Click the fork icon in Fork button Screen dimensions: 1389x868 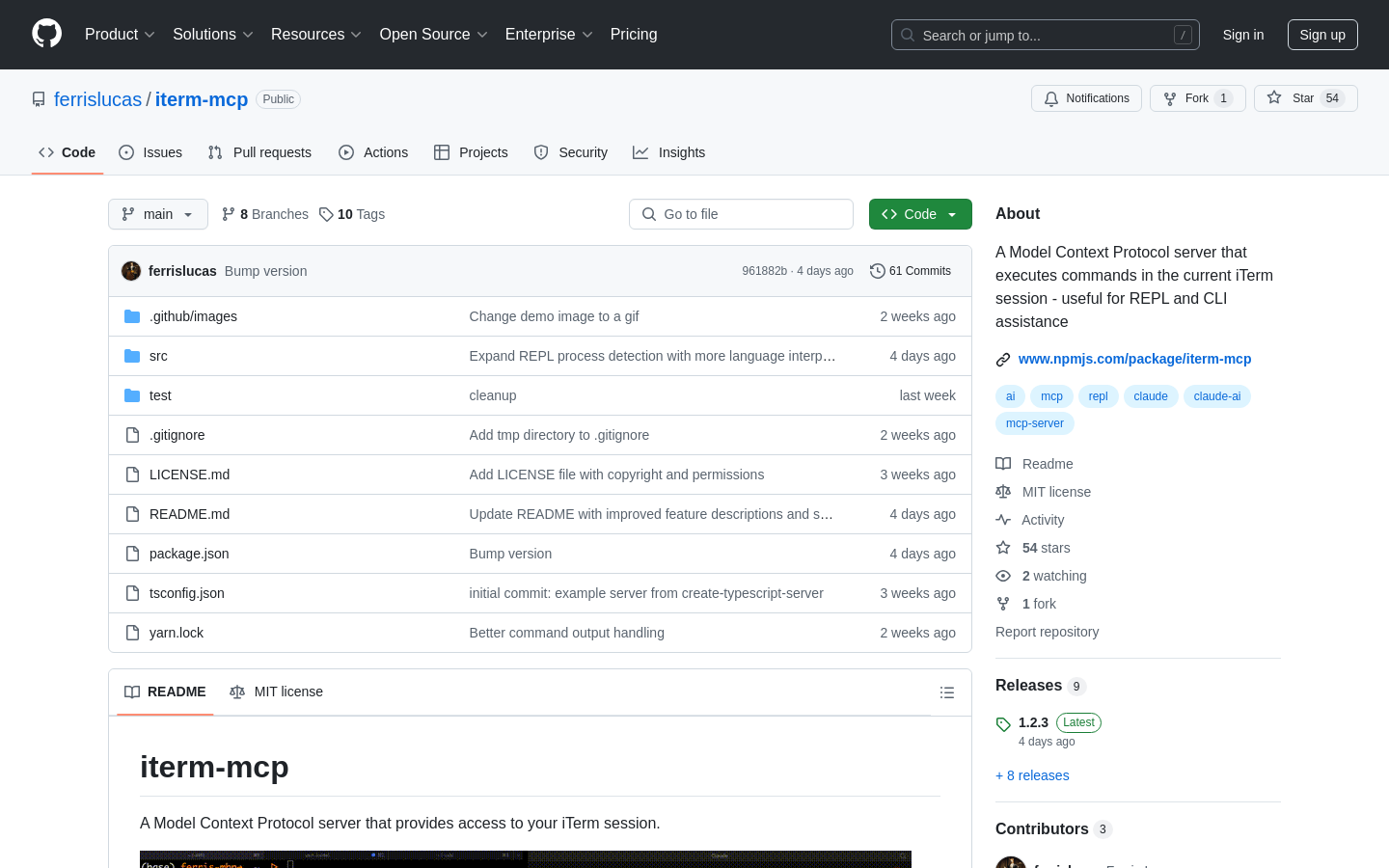1170,98
